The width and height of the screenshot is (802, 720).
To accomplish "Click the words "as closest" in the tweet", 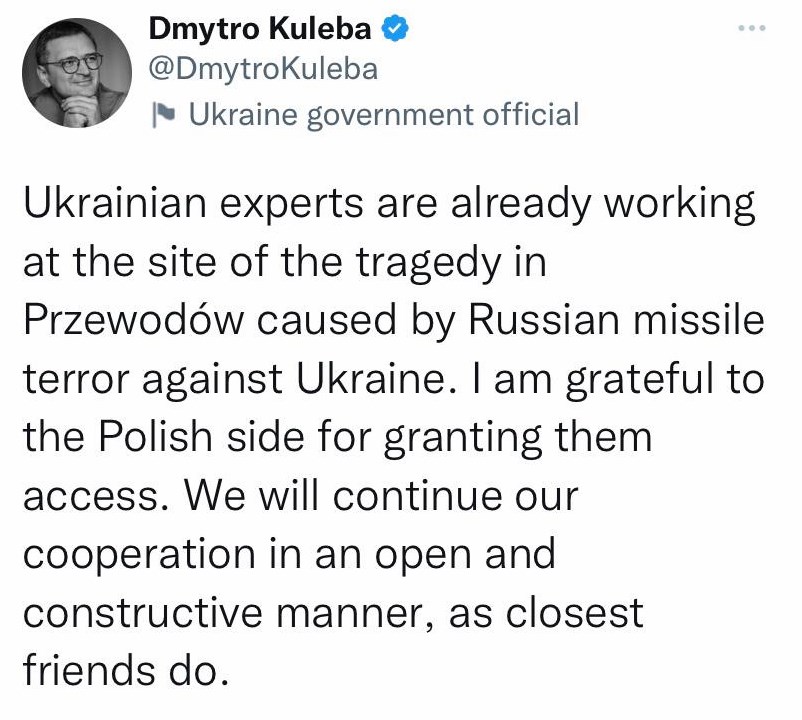I will pyautogui.click(x=547, y=611).
